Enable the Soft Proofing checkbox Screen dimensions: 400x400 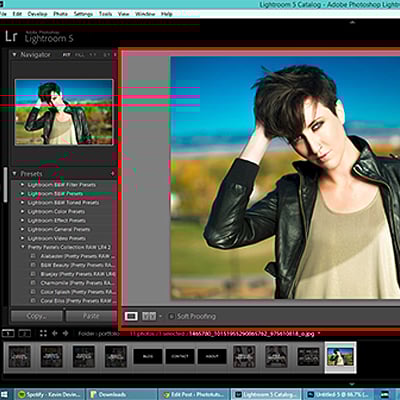(x=171, y=316)
